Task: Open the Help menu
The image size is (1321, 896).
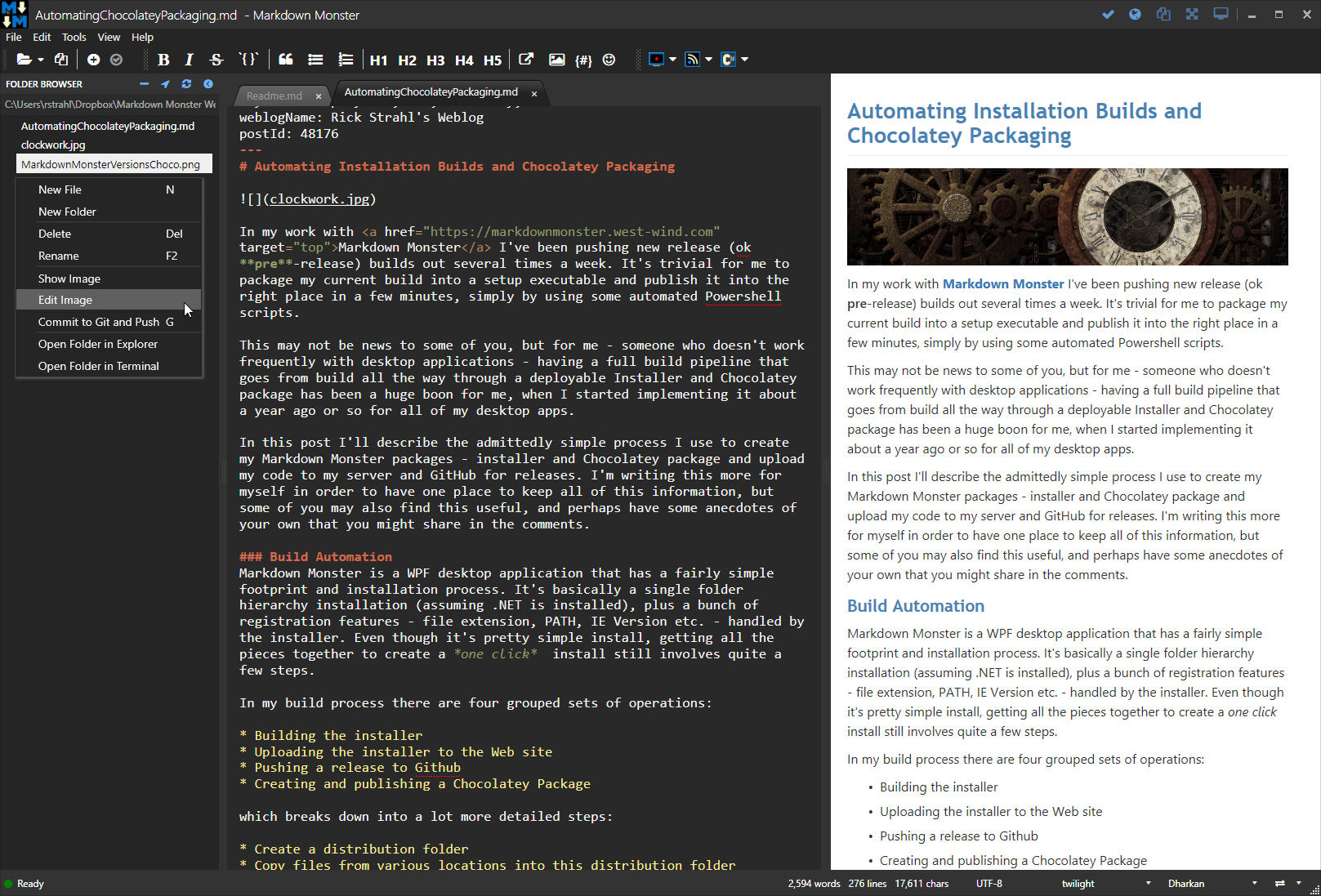Action: tap(142, 37)
